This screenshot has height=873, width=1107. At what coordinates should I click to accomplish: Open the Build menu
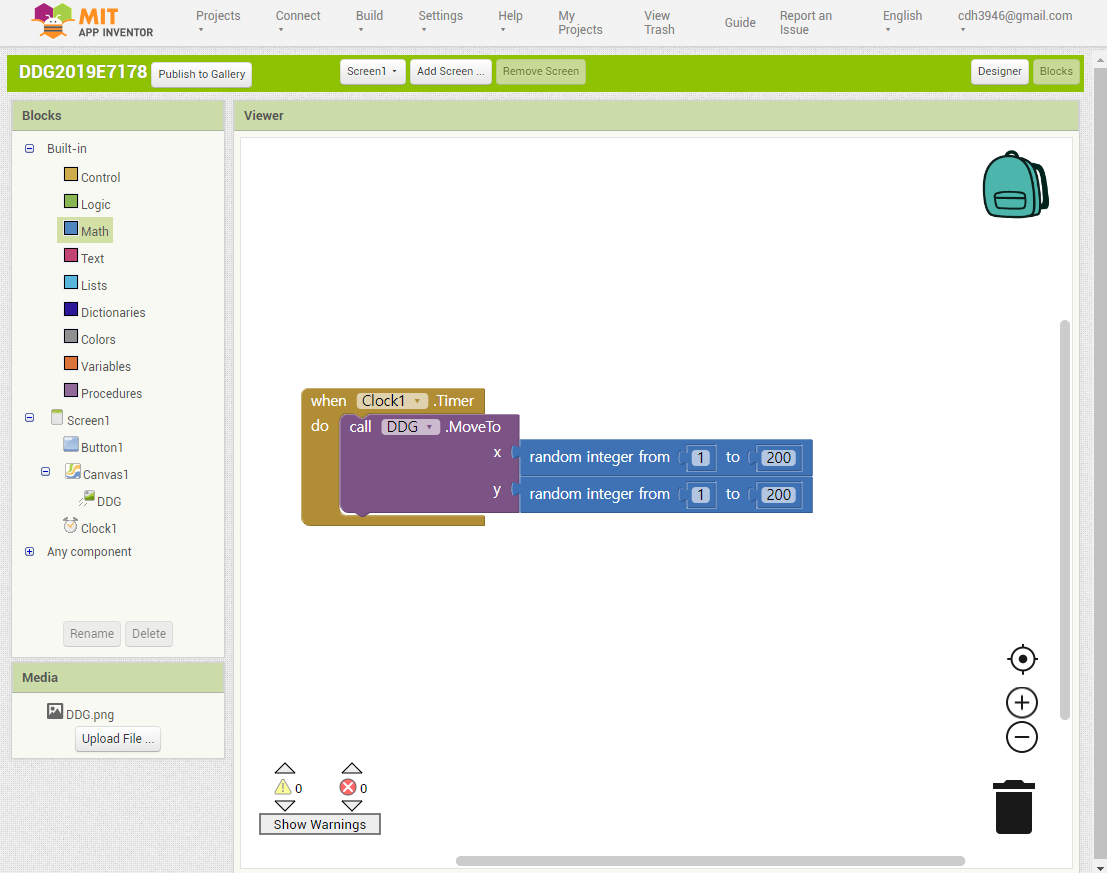pos(369,21)
